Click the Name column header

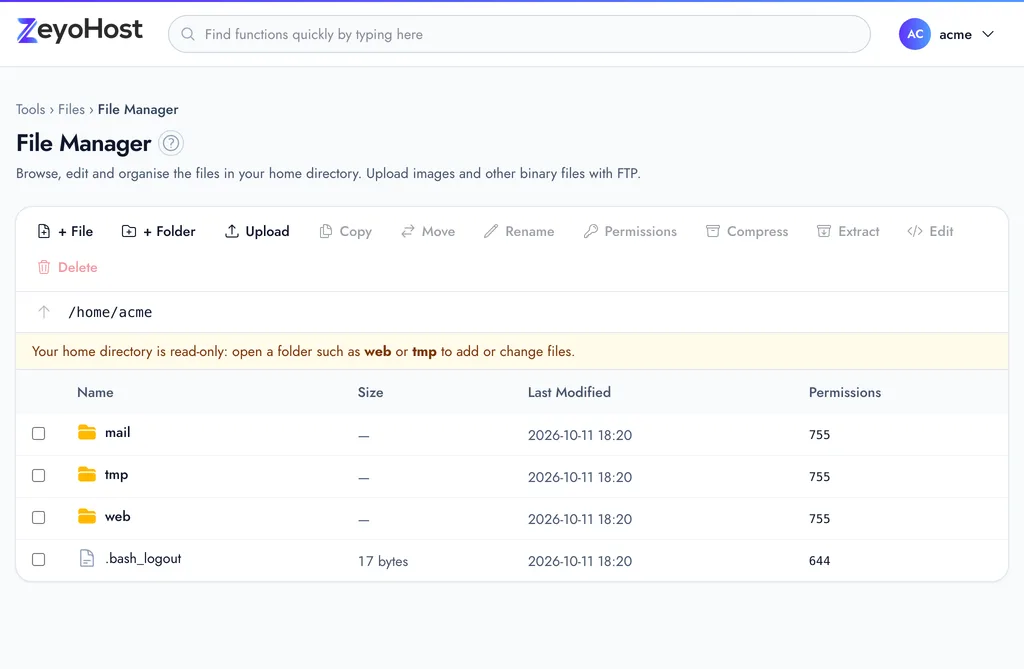click(95, 392)
